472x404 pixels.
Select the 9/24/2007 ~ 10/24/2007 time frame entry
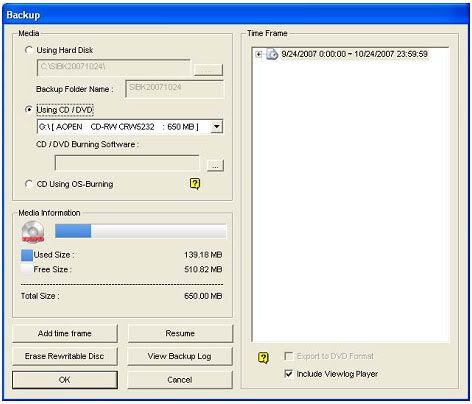354,54
